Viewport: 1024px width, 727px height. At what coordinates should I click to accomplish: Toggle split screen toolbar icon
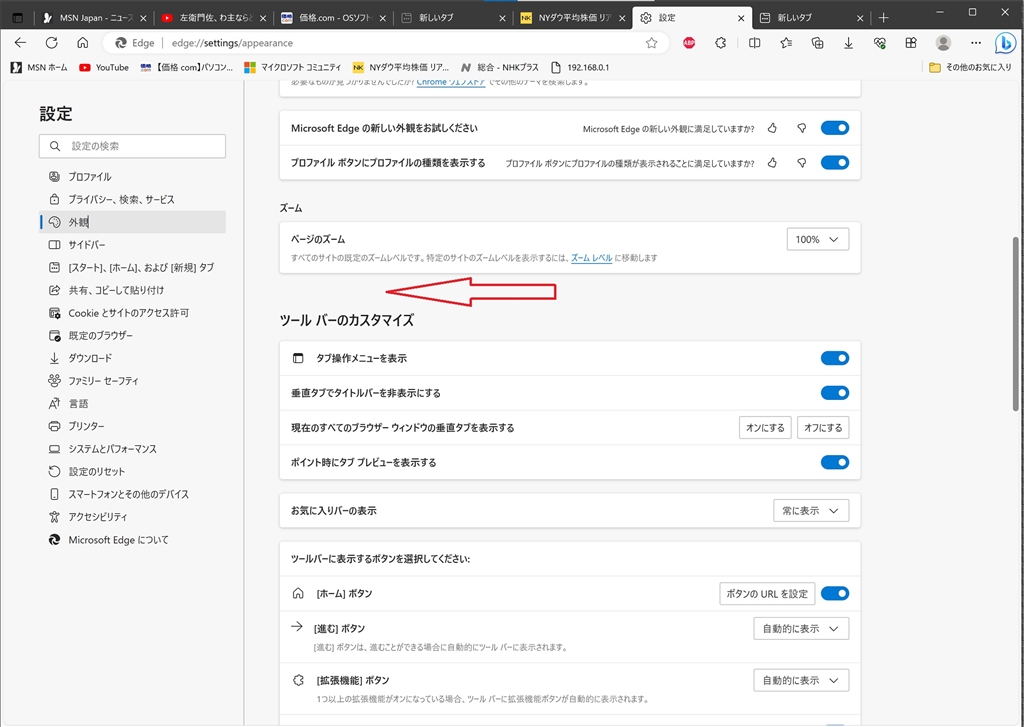pyautogui.click(x=754, y=43)
